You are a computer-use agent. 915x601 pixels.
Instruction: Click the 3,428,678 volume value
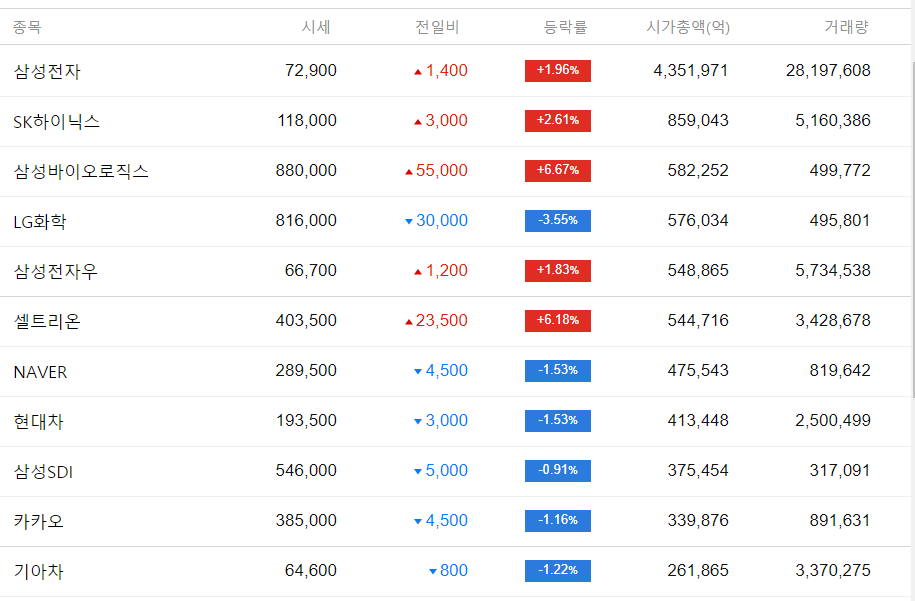pyautogui.click(x=833, y=320)
